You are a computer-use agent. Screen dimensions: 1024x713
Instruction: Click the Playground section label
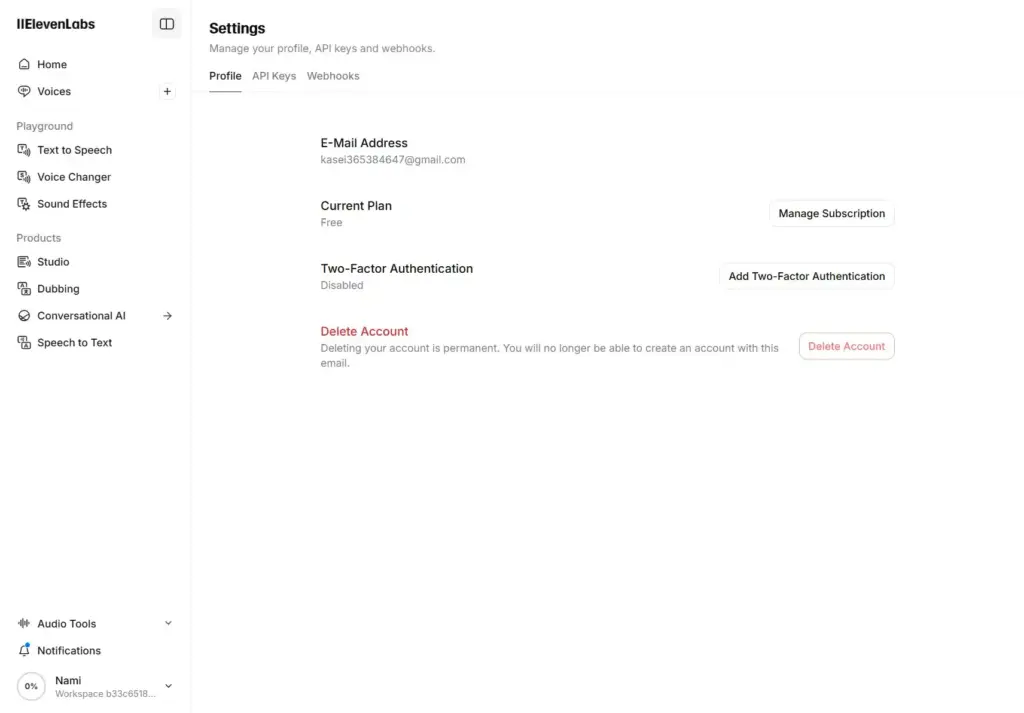pos(44,126)
